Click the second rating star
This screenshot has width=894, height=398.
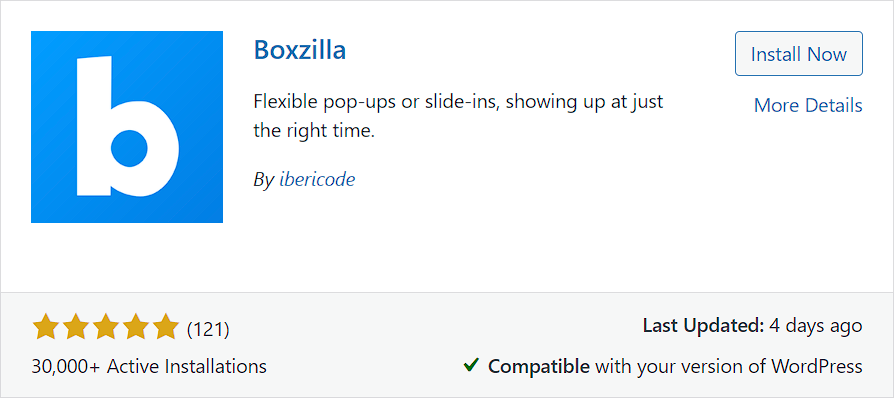[x=75, y=327]
